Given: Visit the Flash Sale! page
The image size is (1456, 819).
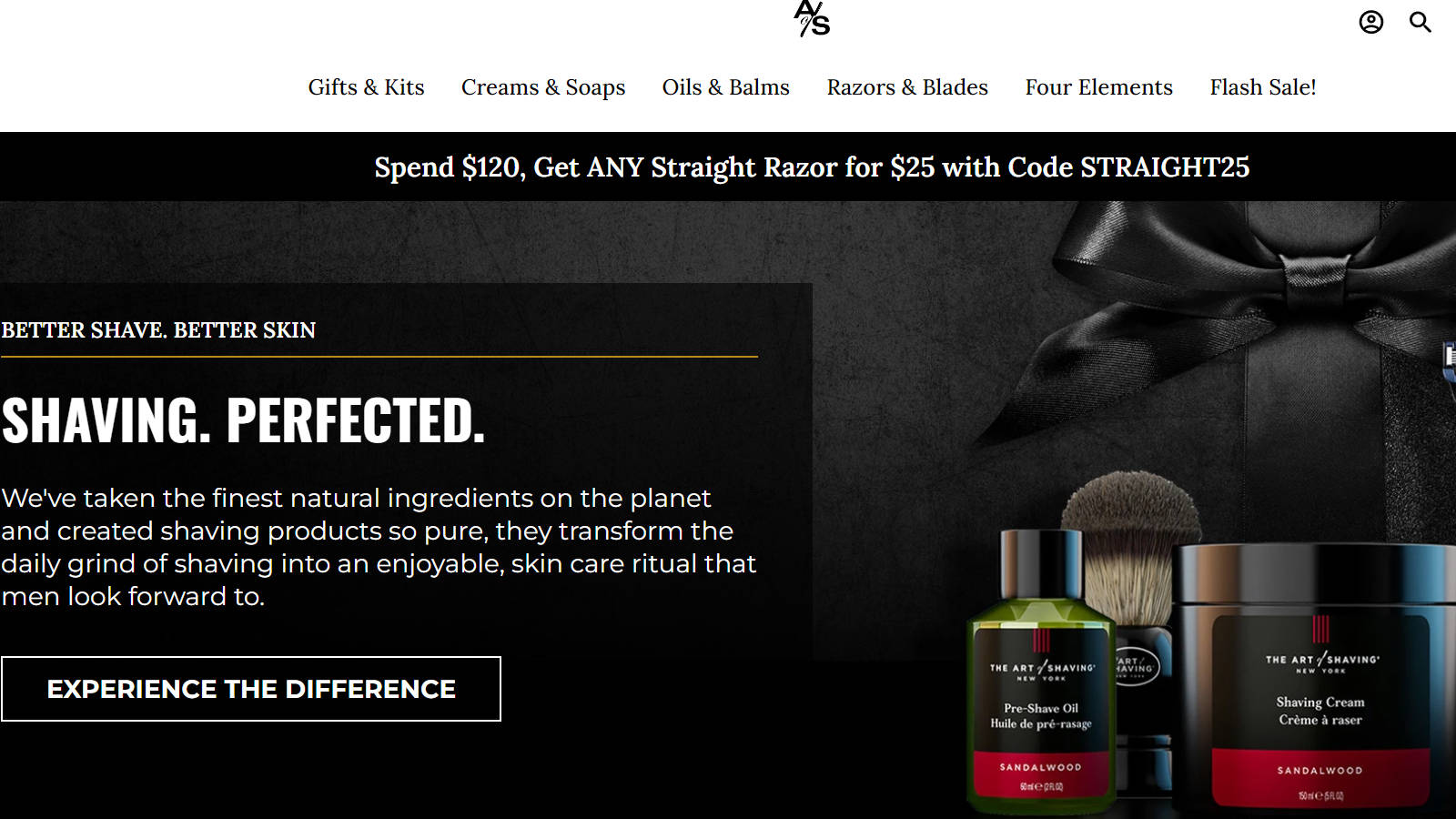Looking at the screenshot, I should tap(1263, 87).
